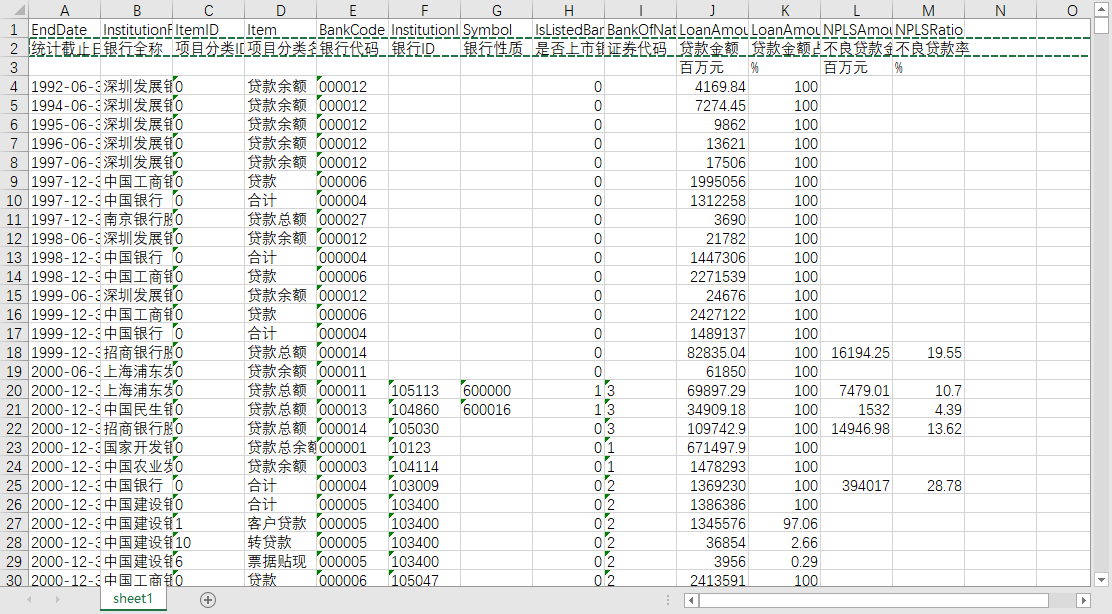This screenshot has width=1112, height=614.
Task: Select column A header
Action: tap(65, 10)
